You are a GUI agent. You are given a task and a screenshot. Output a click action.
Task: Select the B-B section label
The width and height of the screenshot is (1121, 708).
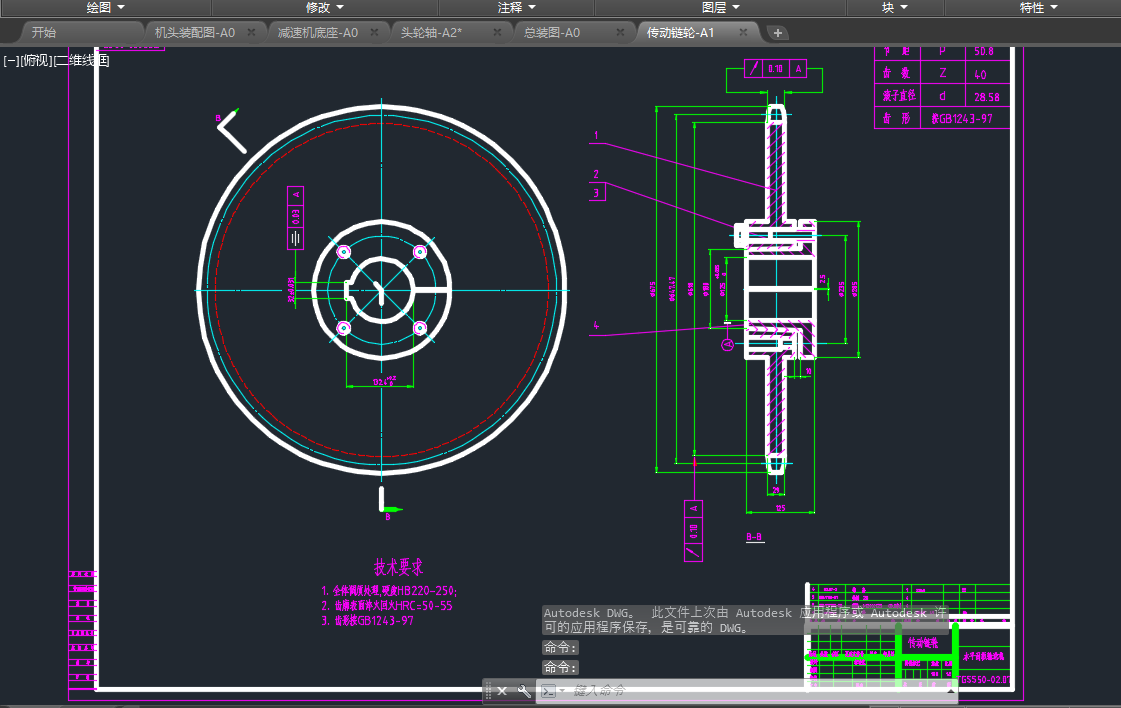[754, 537]
